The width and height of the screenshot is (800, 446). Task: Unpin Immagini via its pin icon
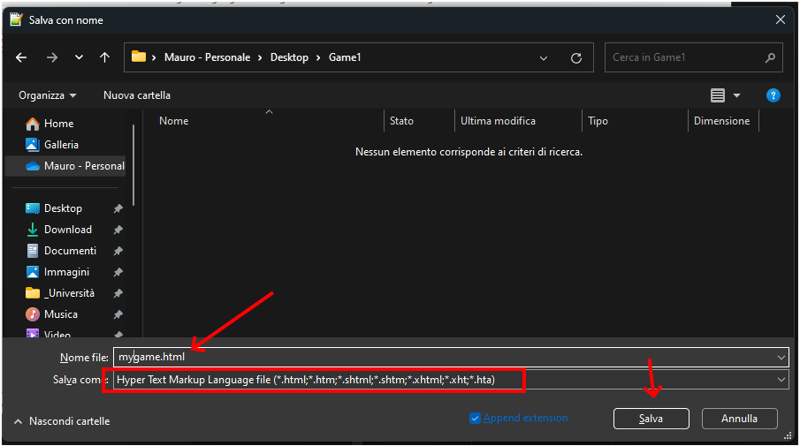(x=118, y=272)
